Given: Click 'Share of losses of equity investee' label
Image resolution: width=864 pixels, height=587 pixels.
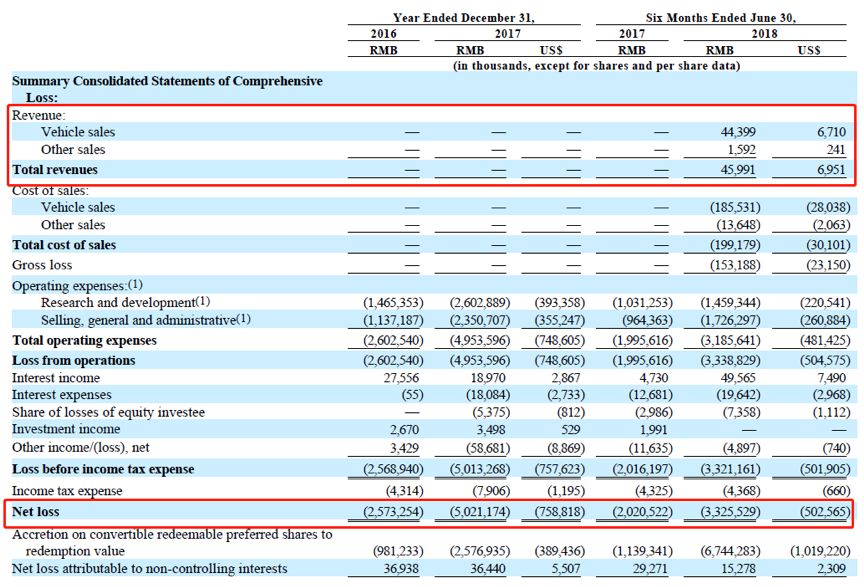Looking at the screenshot, I should click(109, 413).
